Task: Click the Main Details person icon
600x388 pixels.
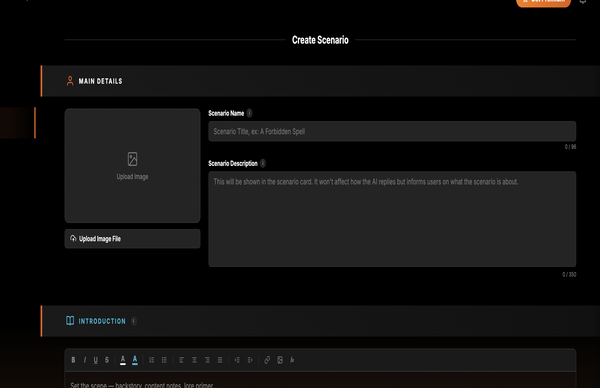Action: (70, 81)
